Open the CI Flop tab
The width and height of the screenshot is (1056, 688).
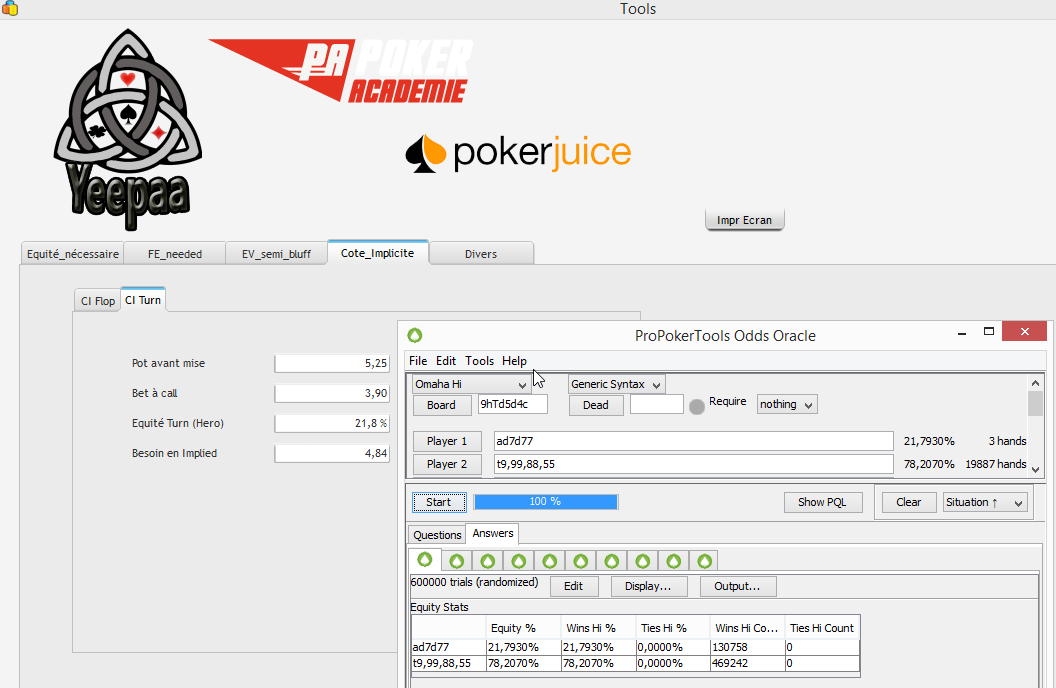coord(98,301)
